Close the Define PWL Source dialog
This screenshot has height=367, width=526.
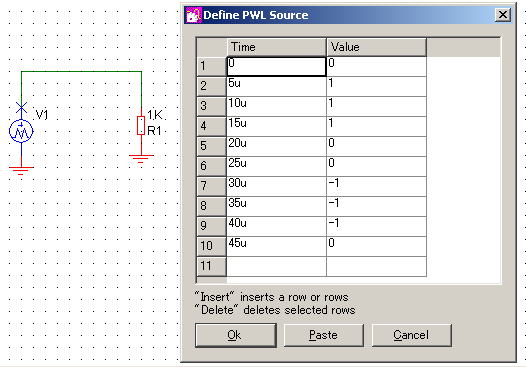click(503, 15)
